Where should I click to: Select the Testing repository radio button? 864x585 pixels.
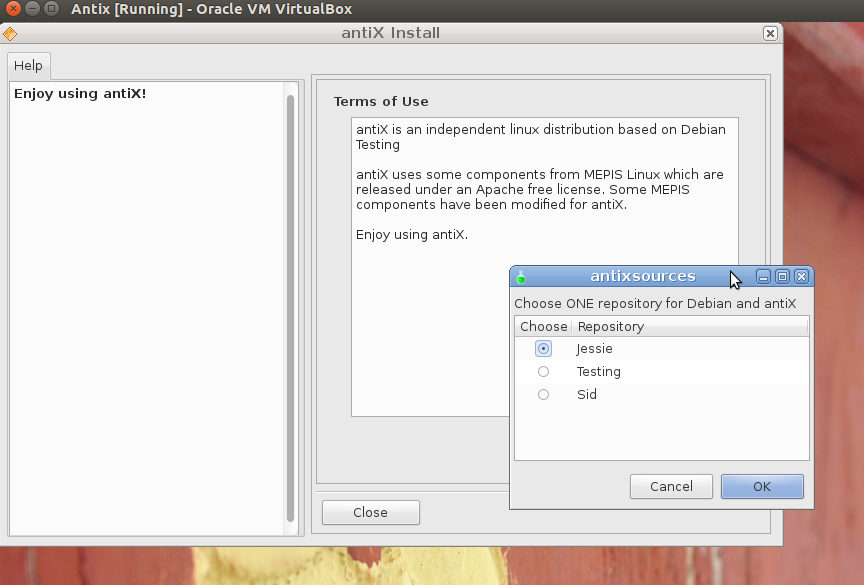click(x=543, y=372)
